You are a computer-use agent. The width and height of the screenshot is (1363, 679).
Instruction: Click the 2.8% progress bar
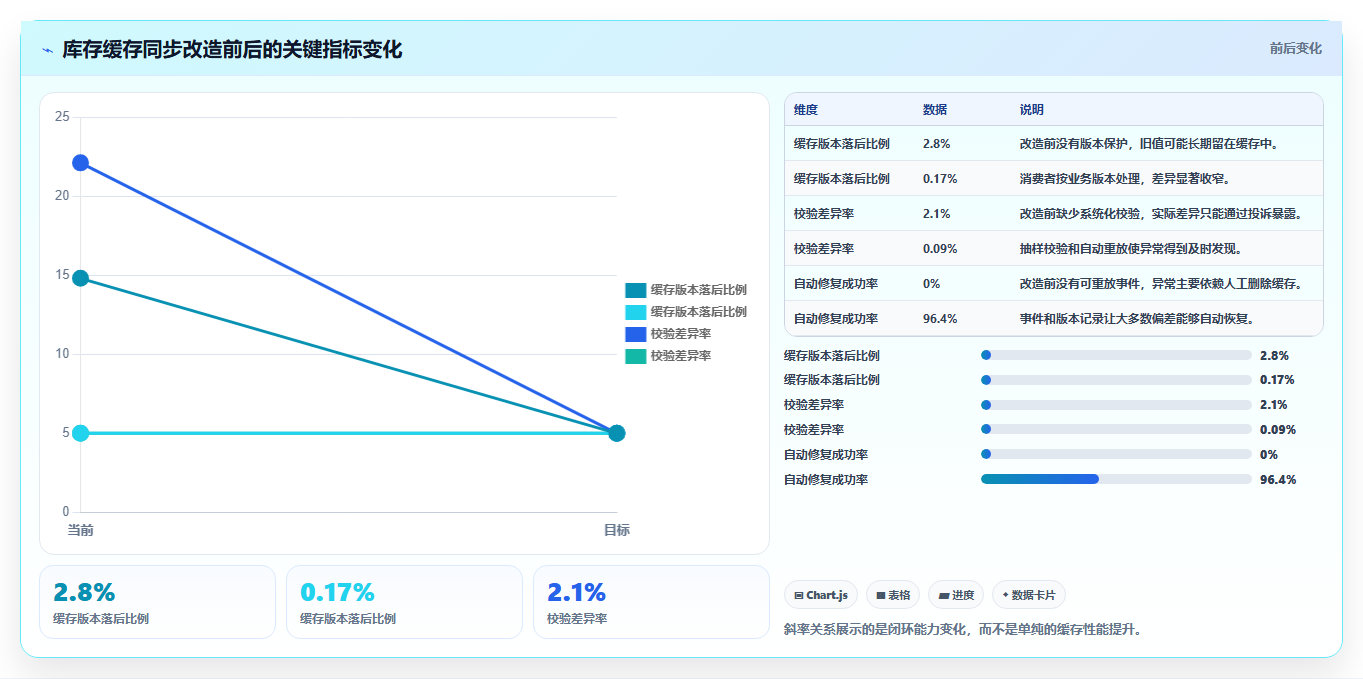tap(1116, 355)
